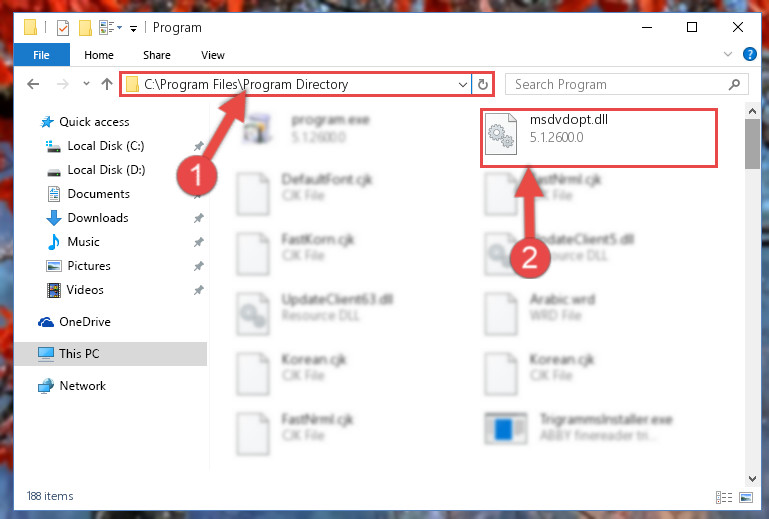
Task: Click in the Search Program field
Action: point(619,84)
